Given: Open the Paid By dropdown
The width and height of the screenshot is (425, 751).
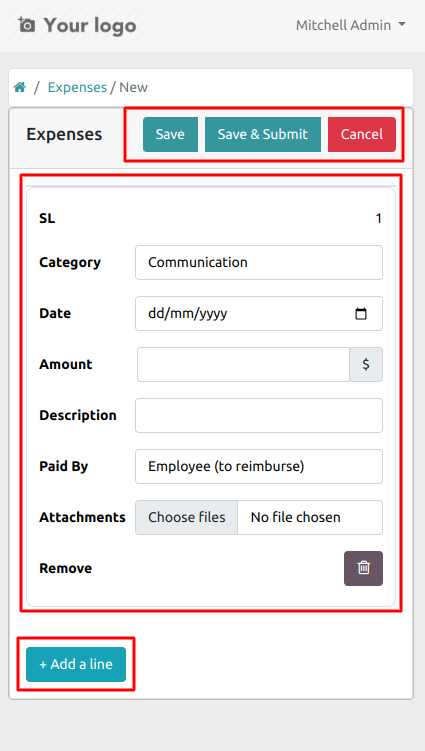Looking at the screenshot, I should click(259, 467).
